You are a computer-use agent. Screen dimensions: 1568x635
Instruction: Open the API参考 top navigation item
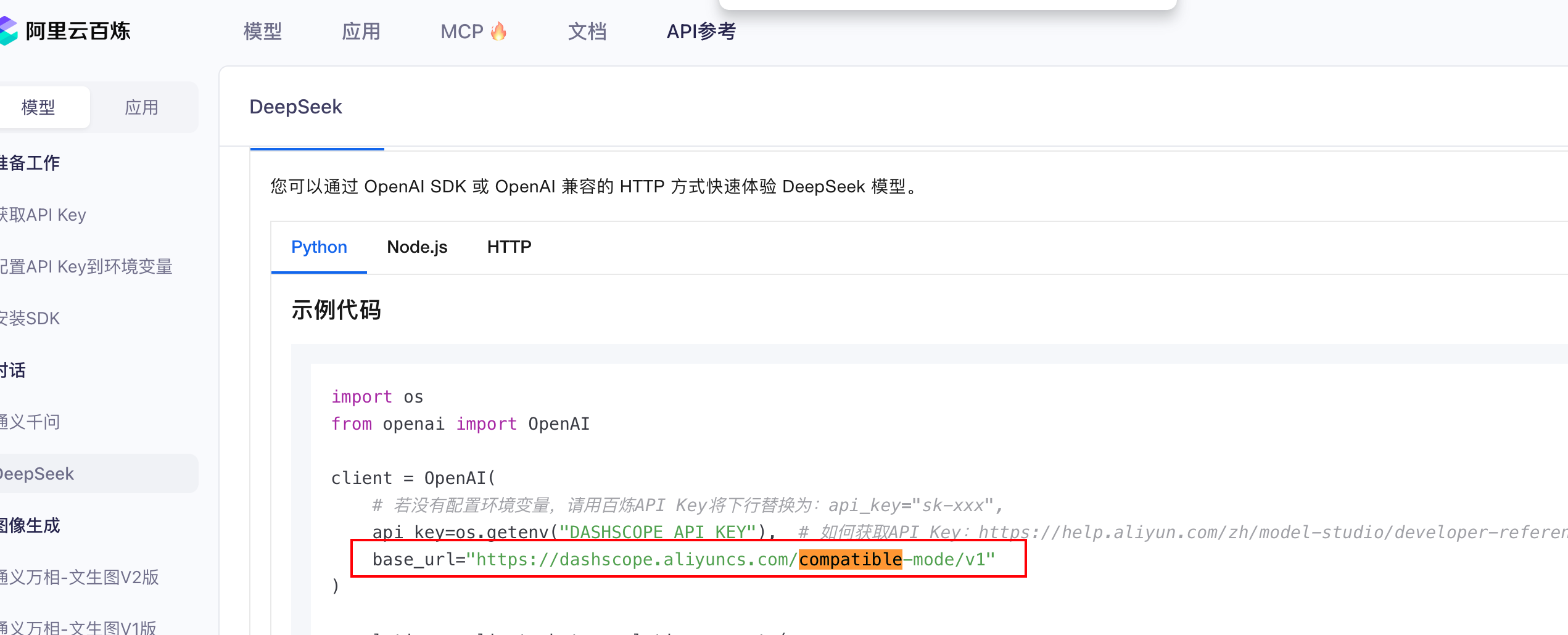point(701,31)
